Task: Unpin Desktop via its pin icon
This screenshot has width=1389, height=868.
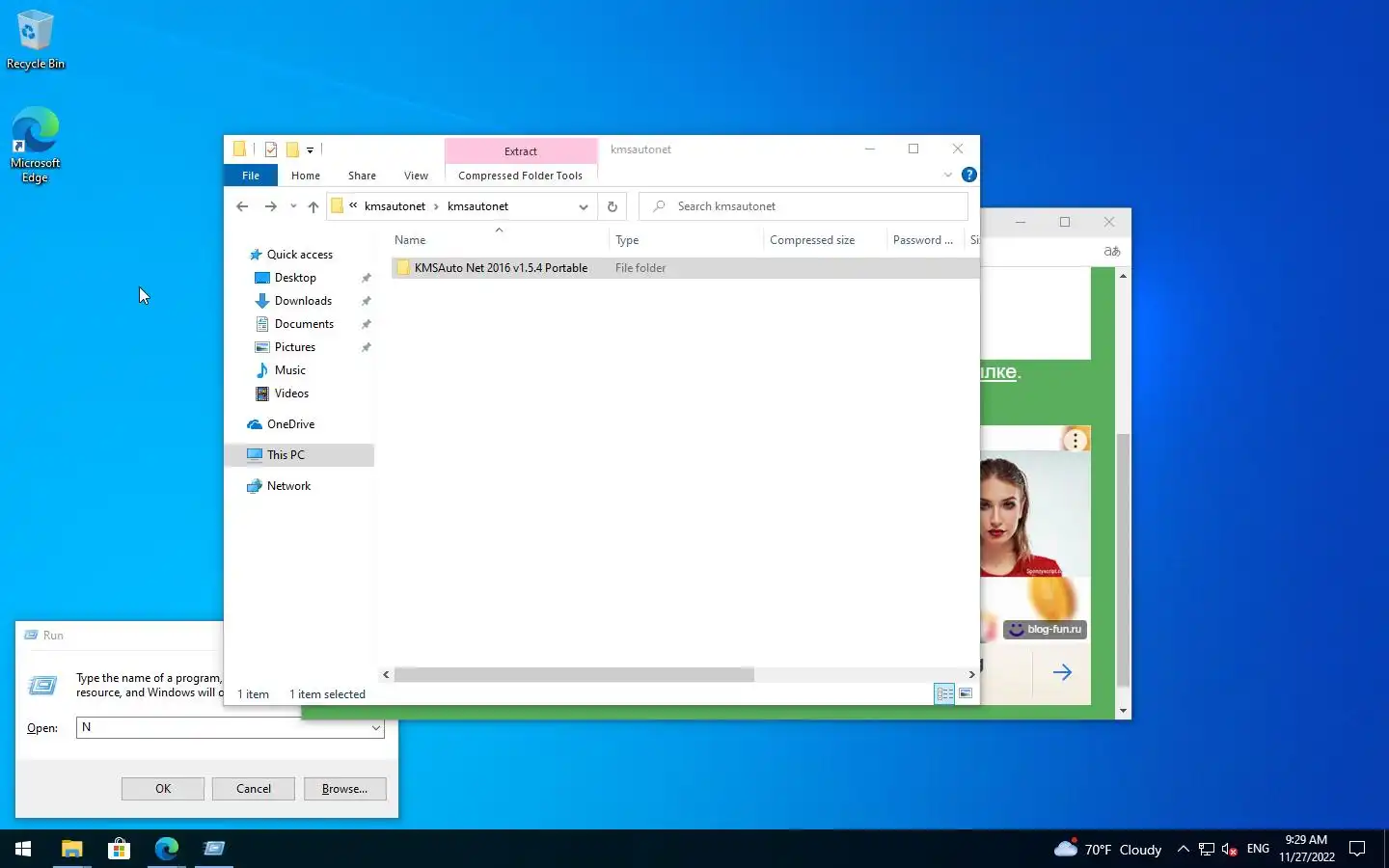Action: (x=366, y=278)
